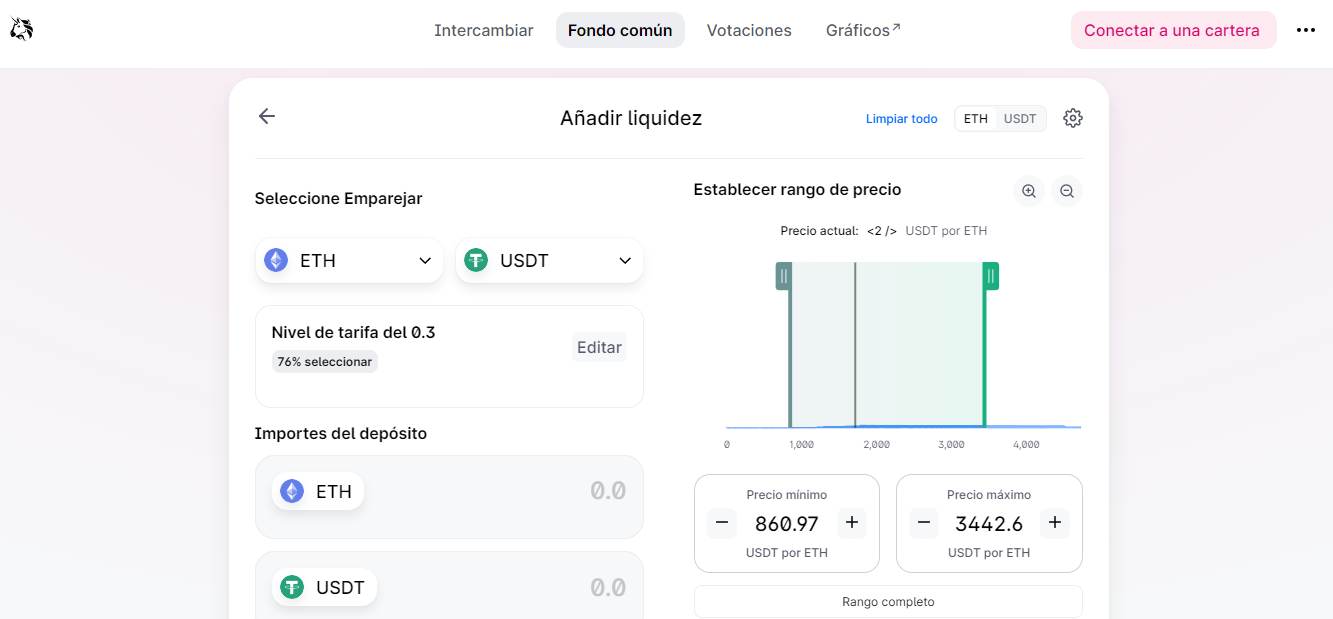Click the Uniswap unicorn logo
Viewport: 1333px width, 619px height.
coord(20,29)
